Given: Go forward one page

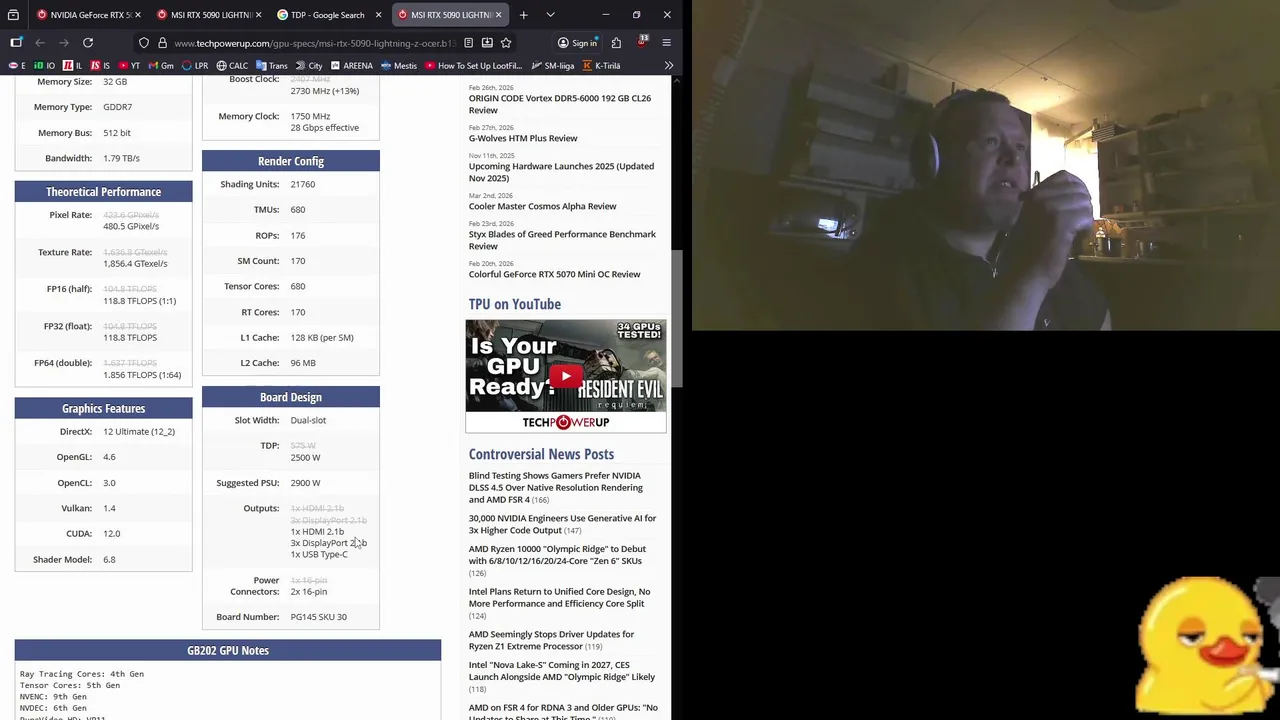Looking at the screenshot, I should point(64,43).
